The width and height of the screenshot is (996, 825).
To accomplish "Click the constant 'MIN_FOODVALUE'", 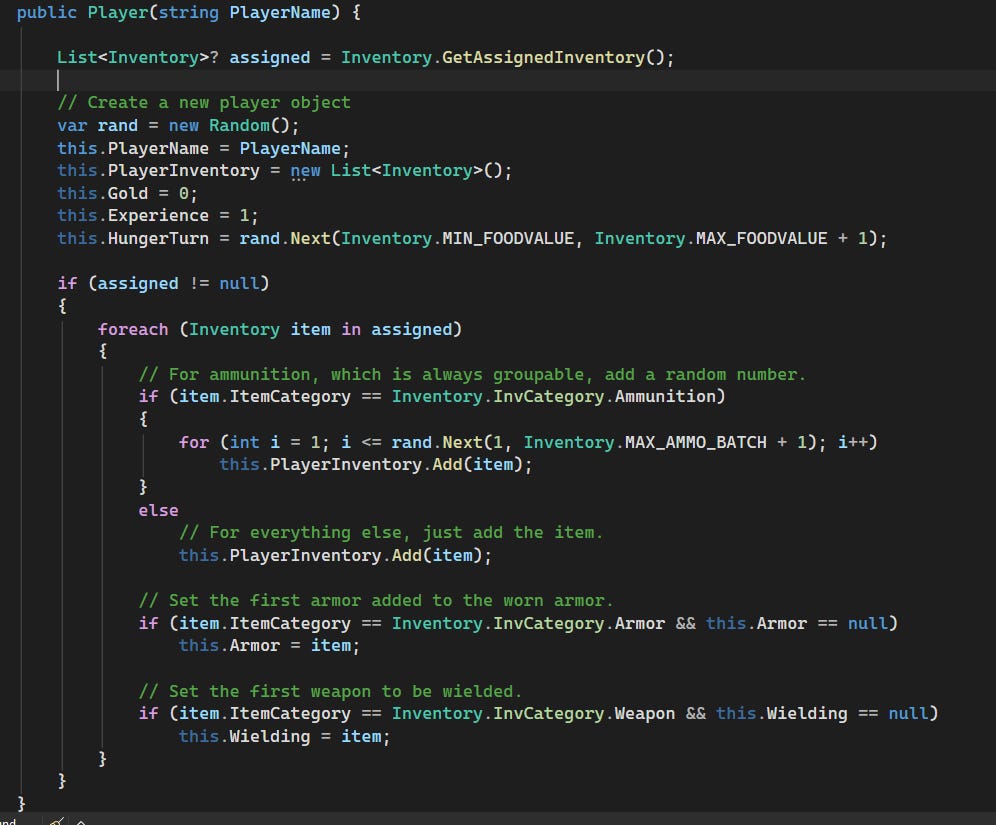I will click(x=508, y=238).
